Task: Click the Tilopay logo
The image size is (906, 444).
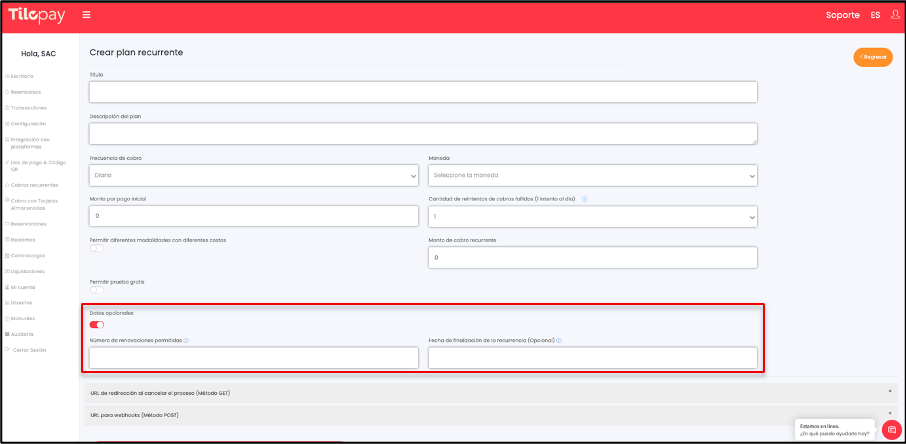Action: click(37, 15)
